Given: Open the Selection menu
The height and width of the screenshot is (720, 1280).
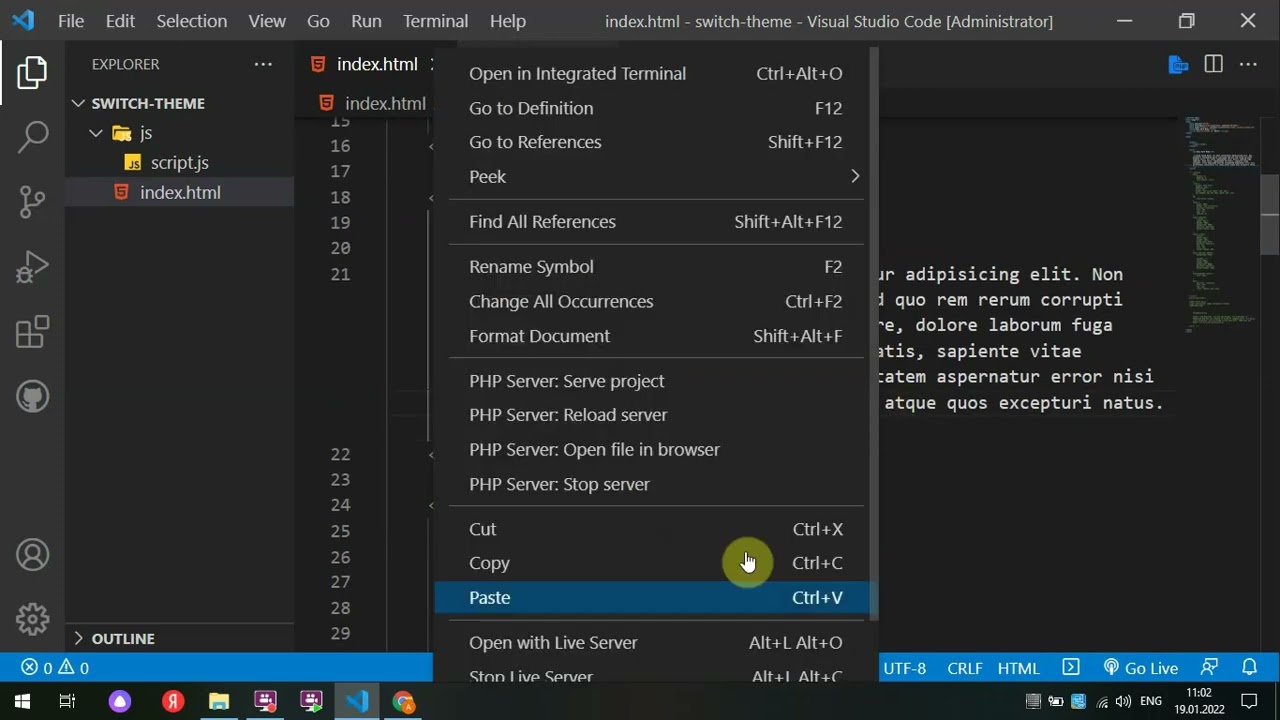Looking at the screenshot, I should tap(191, 21).
